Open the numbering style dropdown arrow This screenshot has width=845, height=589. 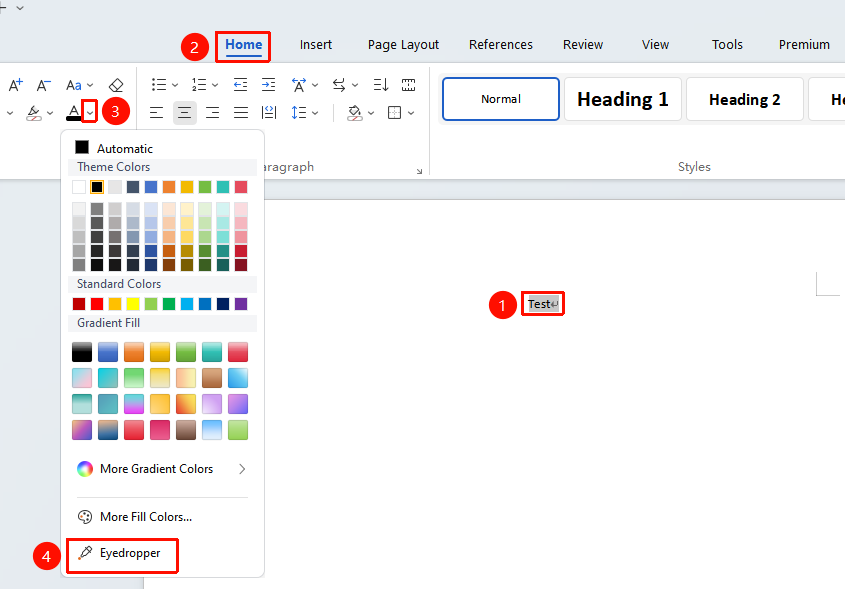215,85
